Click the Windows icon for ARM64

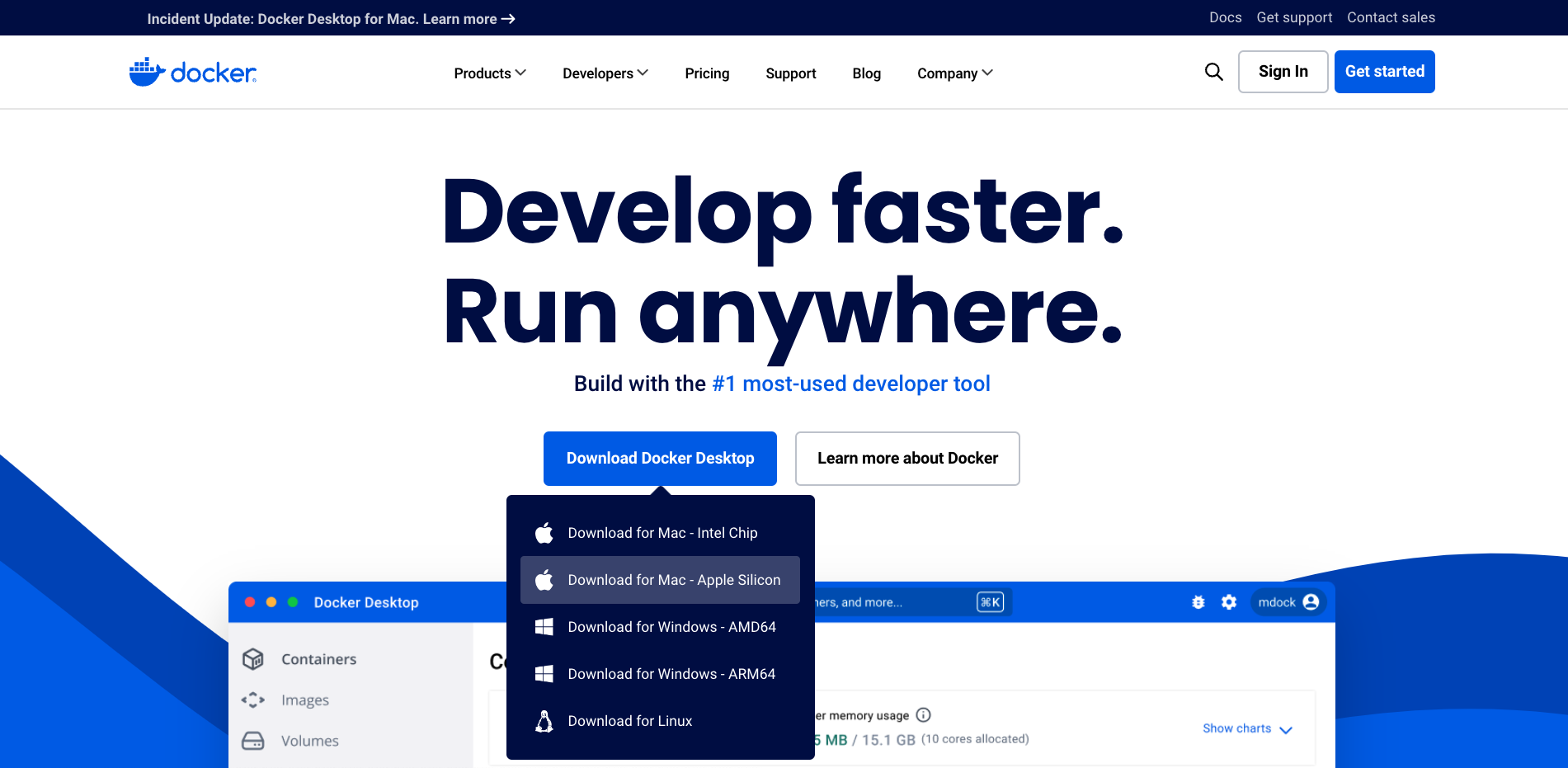pos(544,674)
